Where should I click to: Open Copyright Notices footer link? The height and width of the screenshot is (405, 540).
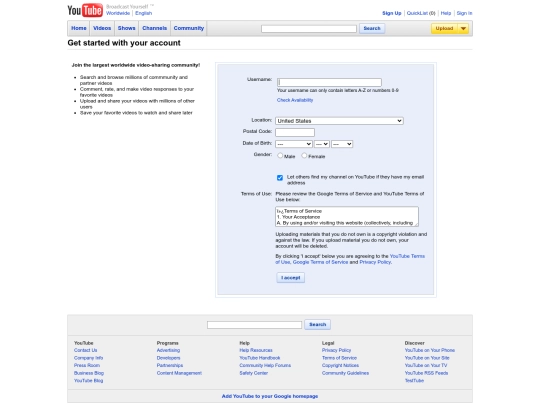(340, 366)
